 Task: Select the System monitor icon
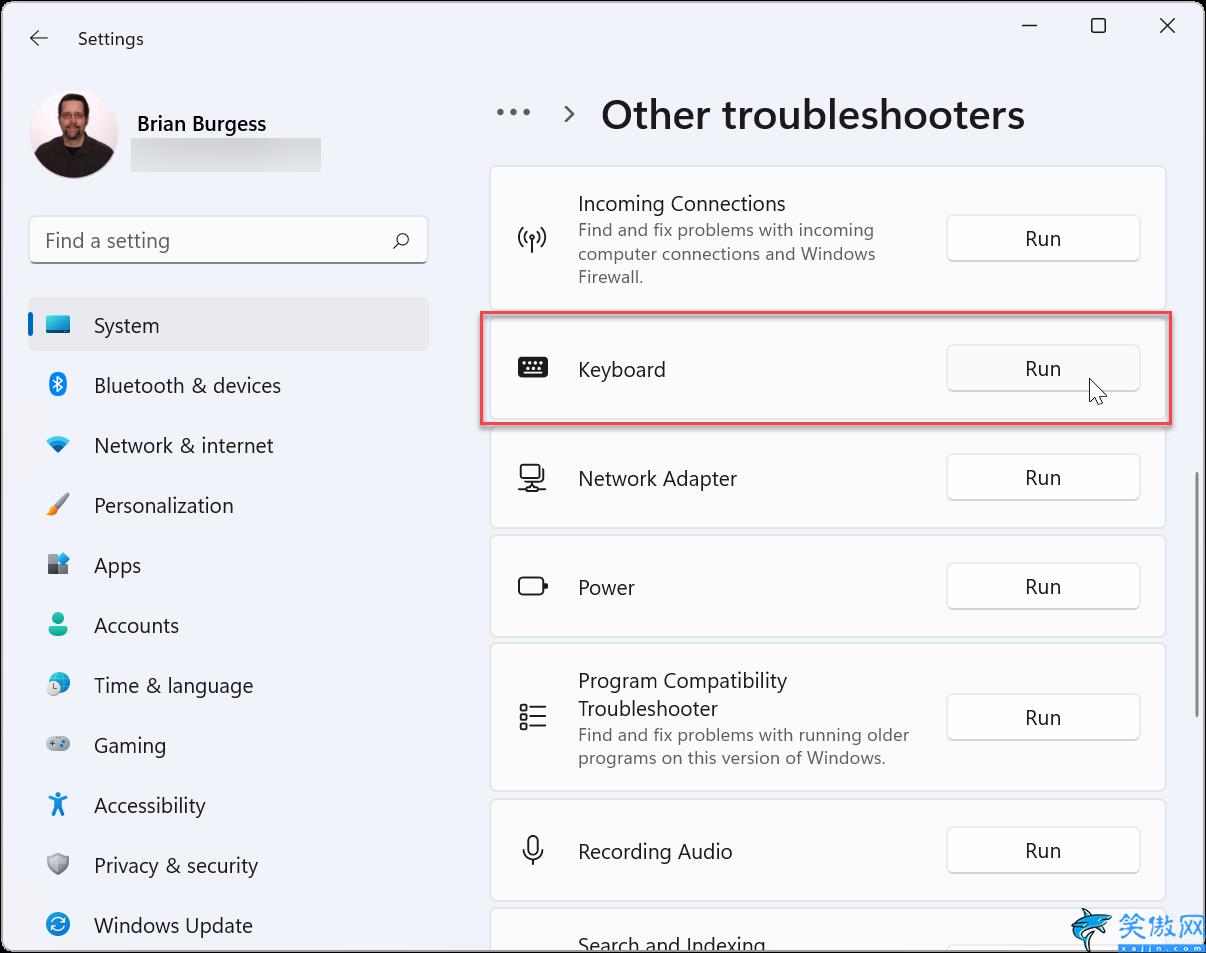58,325
